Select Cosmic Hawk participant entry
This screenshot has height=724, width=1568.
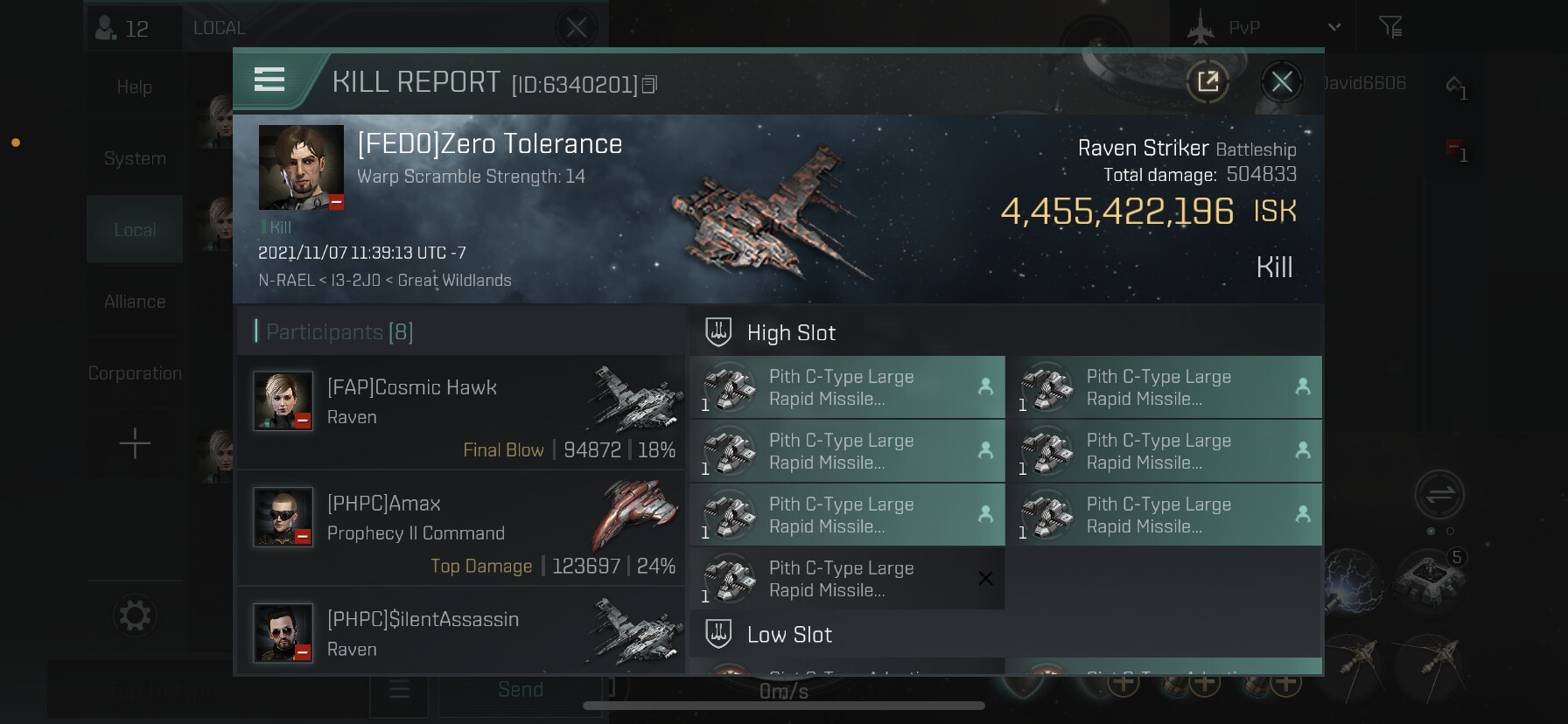pos(461,412)
